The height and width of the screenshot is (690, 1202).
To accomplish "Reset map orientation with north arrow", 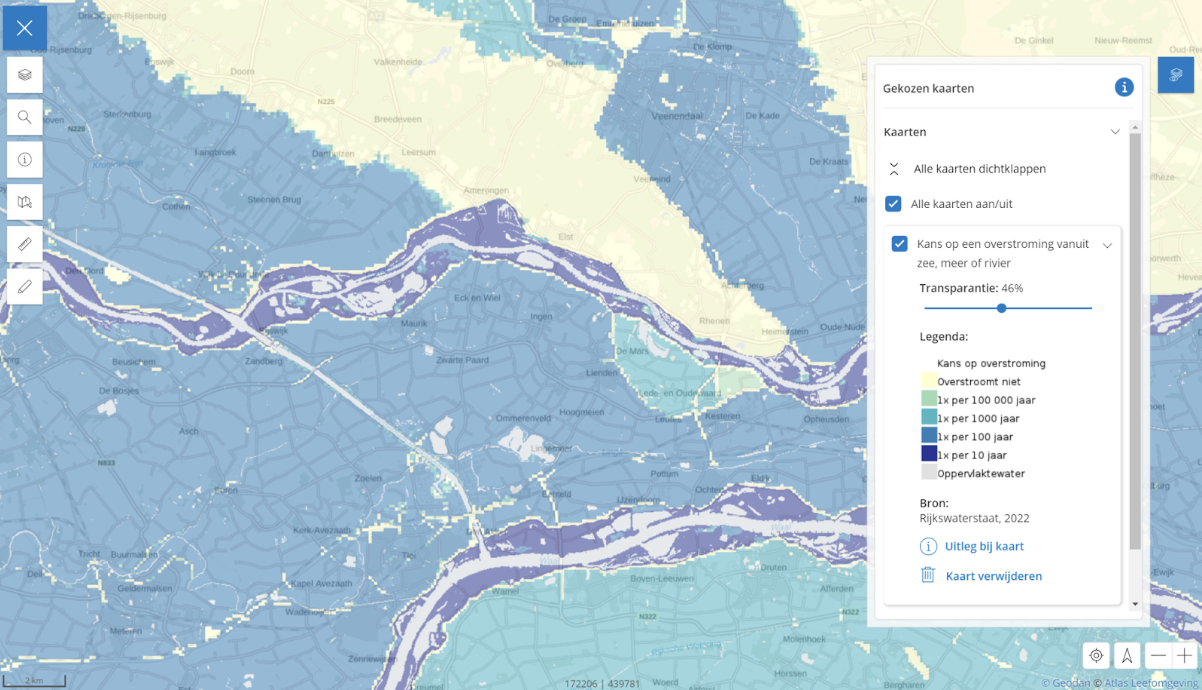I will click(1127, 656).
